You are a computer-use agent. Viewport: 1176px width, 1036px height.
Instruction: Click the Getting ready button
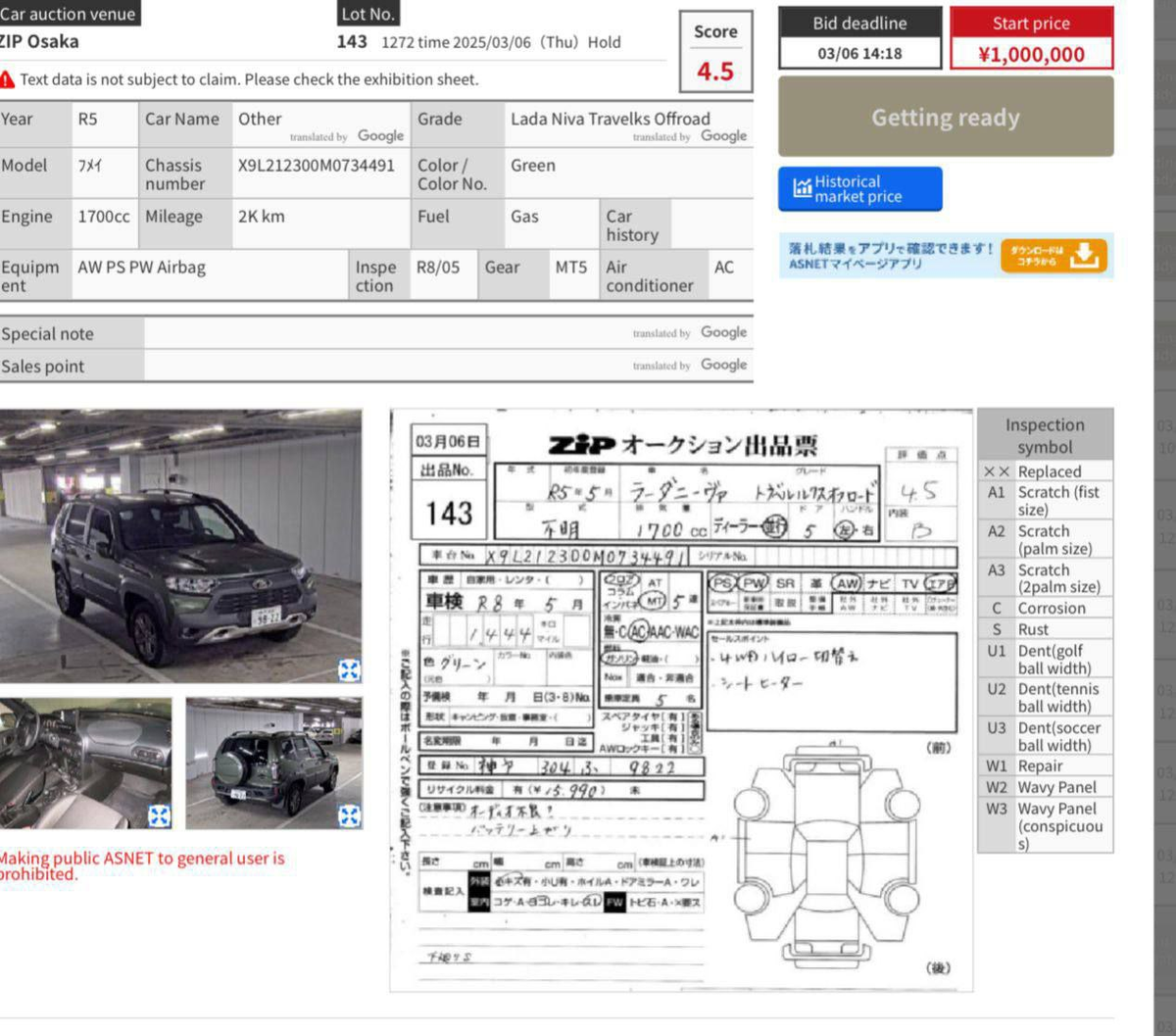coord(946,118)
